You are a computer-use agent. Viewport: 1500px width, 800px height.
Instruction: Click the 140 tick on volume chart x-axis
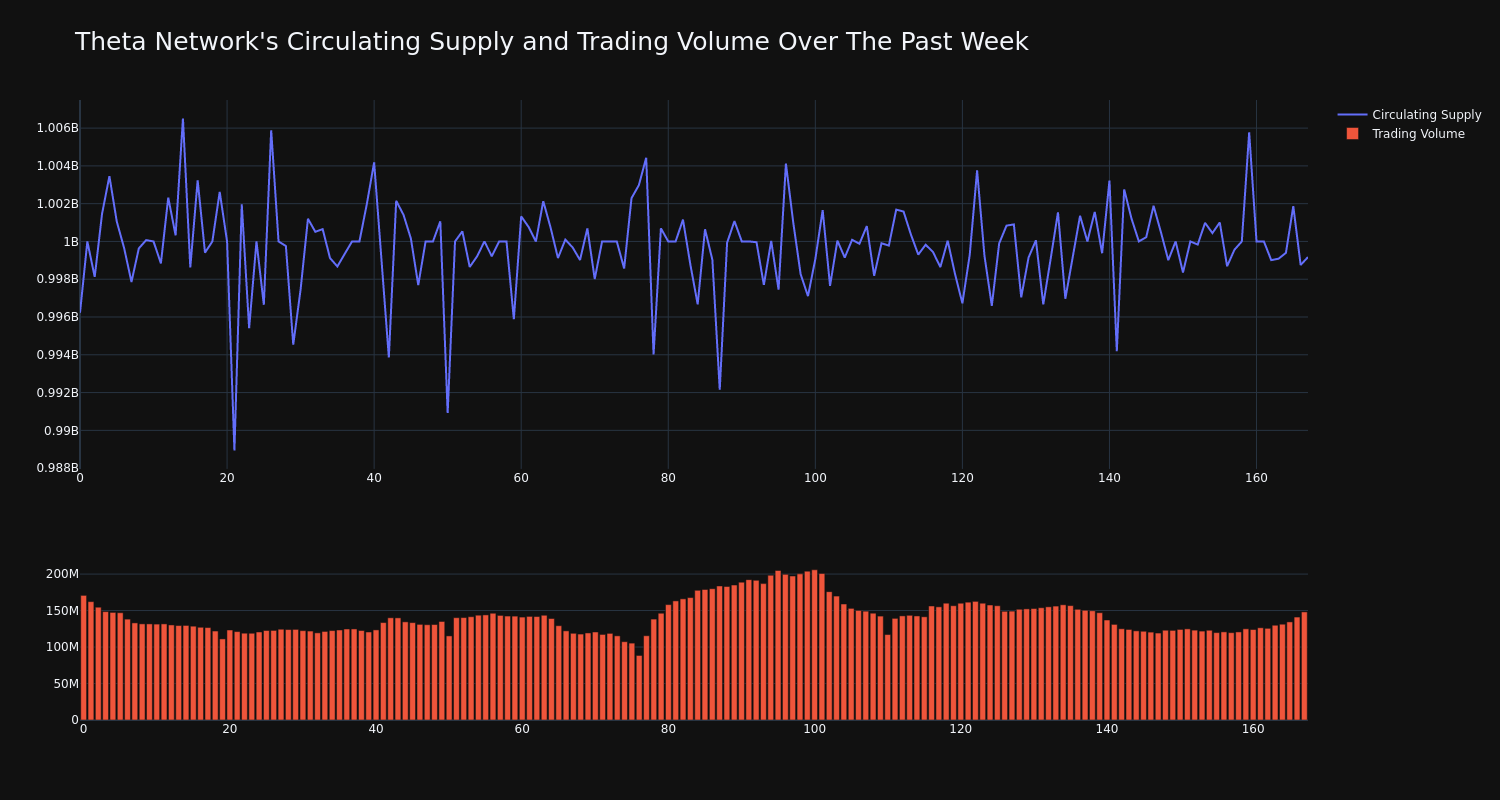(x=1107, y=729)
